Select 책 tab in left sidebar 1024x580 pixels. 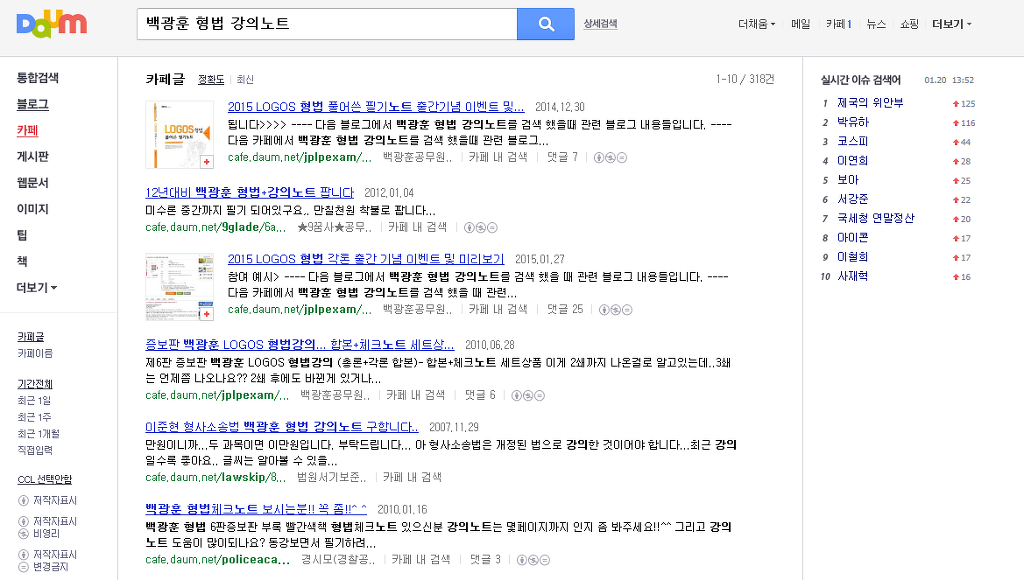click(22, 261)
